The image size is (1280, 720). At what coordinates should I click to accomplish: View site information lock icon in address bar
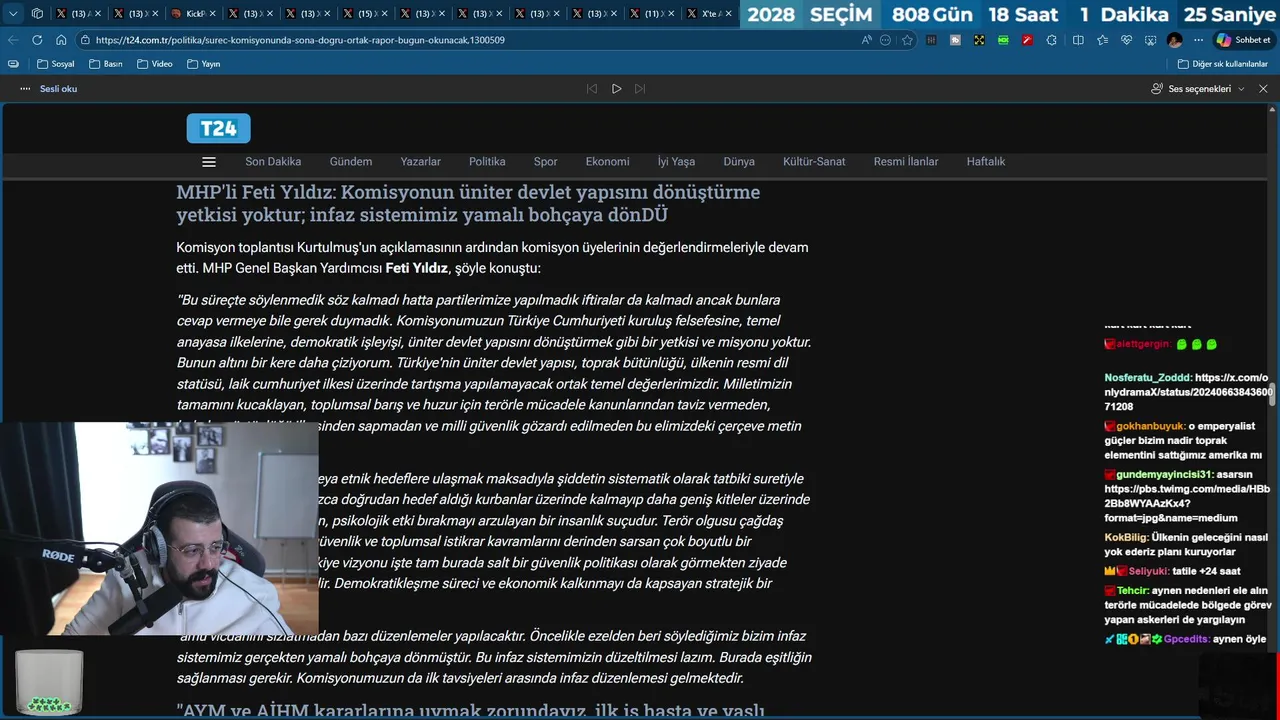click(86, 40)
